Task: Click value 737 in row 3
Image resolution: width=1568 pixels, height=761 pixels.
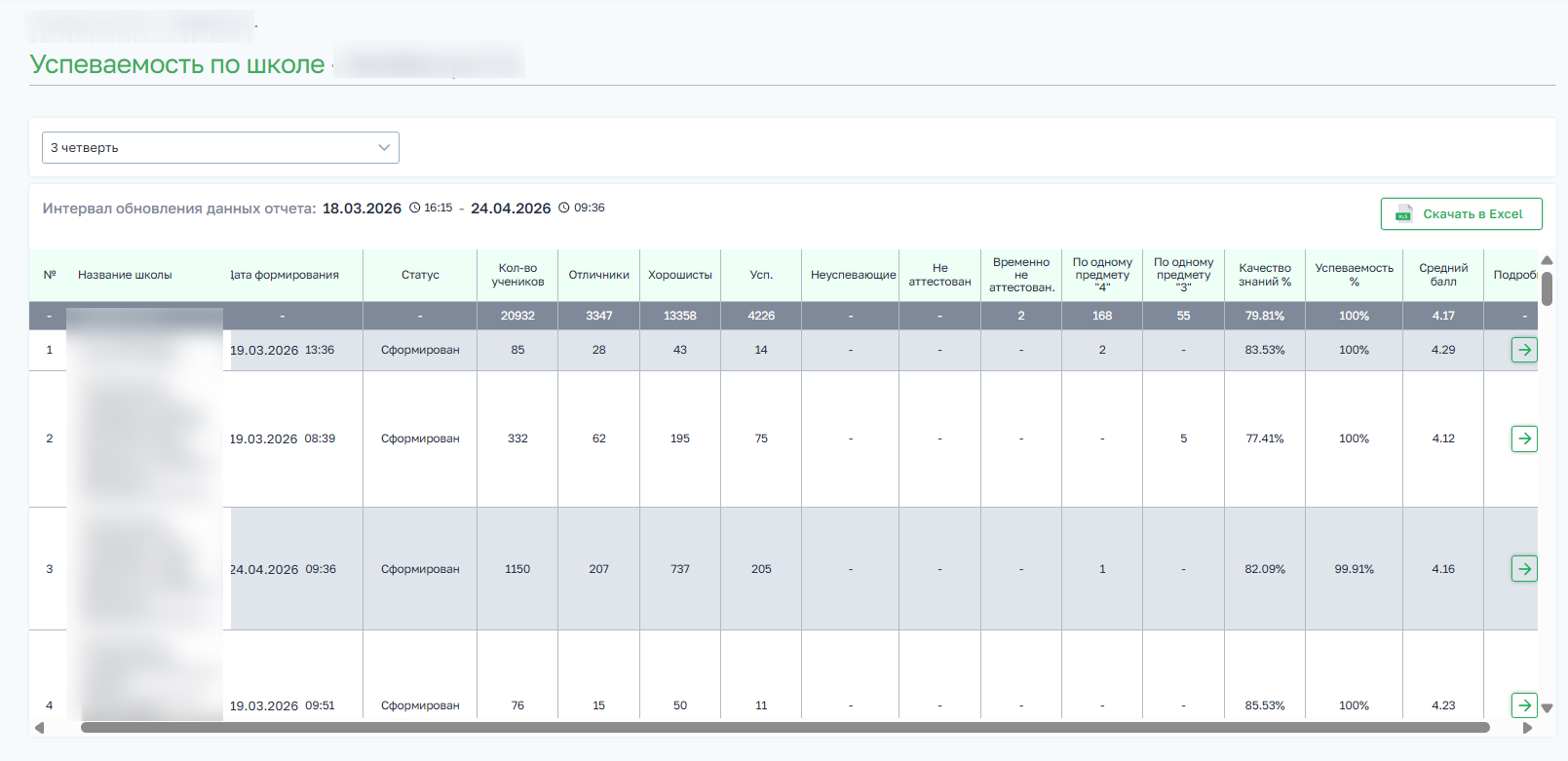Action: 680,569
